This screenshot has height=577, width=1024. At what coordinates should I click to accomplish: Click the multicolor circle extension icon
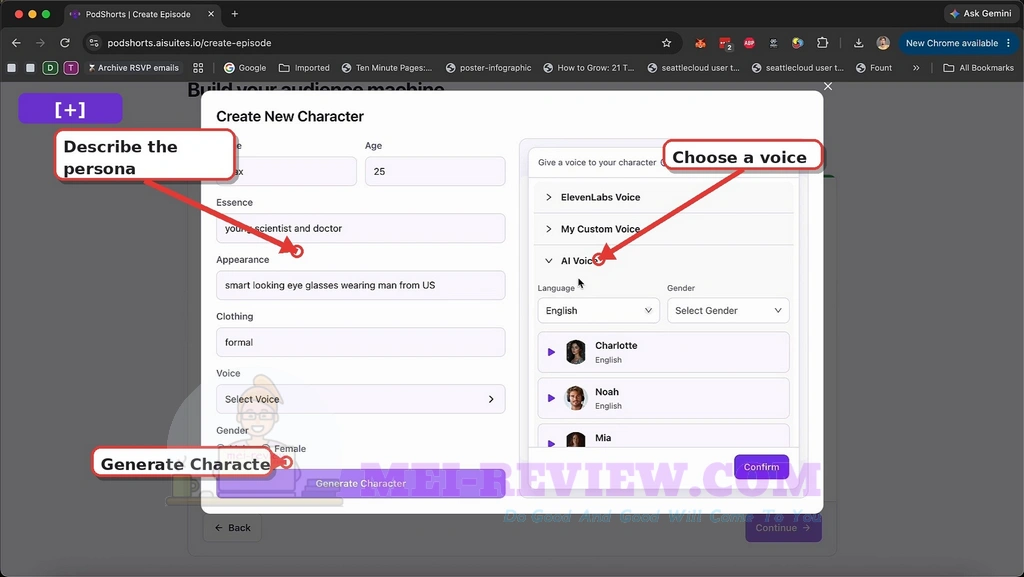click(x=797, y=43)
